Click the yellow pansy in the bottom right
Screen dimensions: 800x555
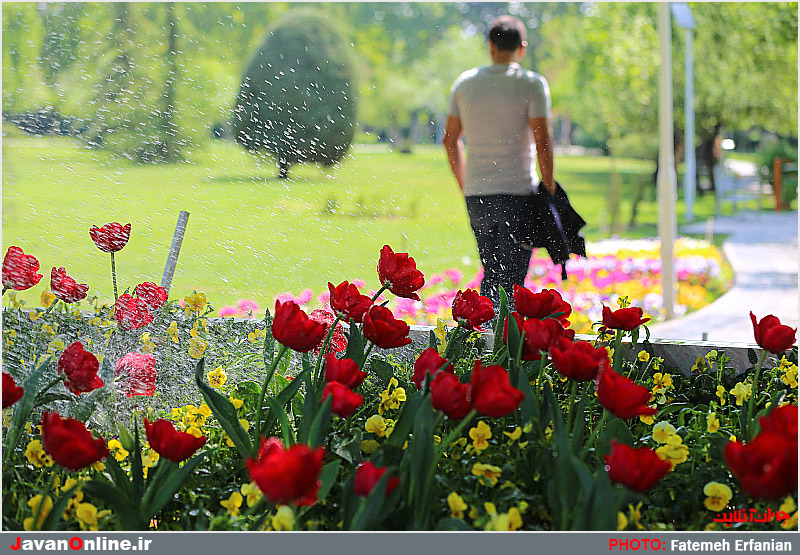coord(717,496)
